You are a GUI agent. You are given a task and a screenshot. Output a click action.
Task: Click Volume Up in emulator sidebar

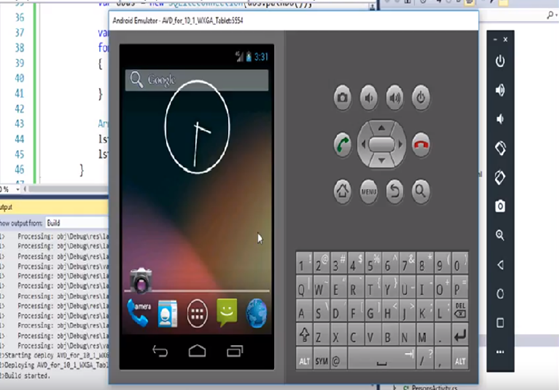coord(500,90)
